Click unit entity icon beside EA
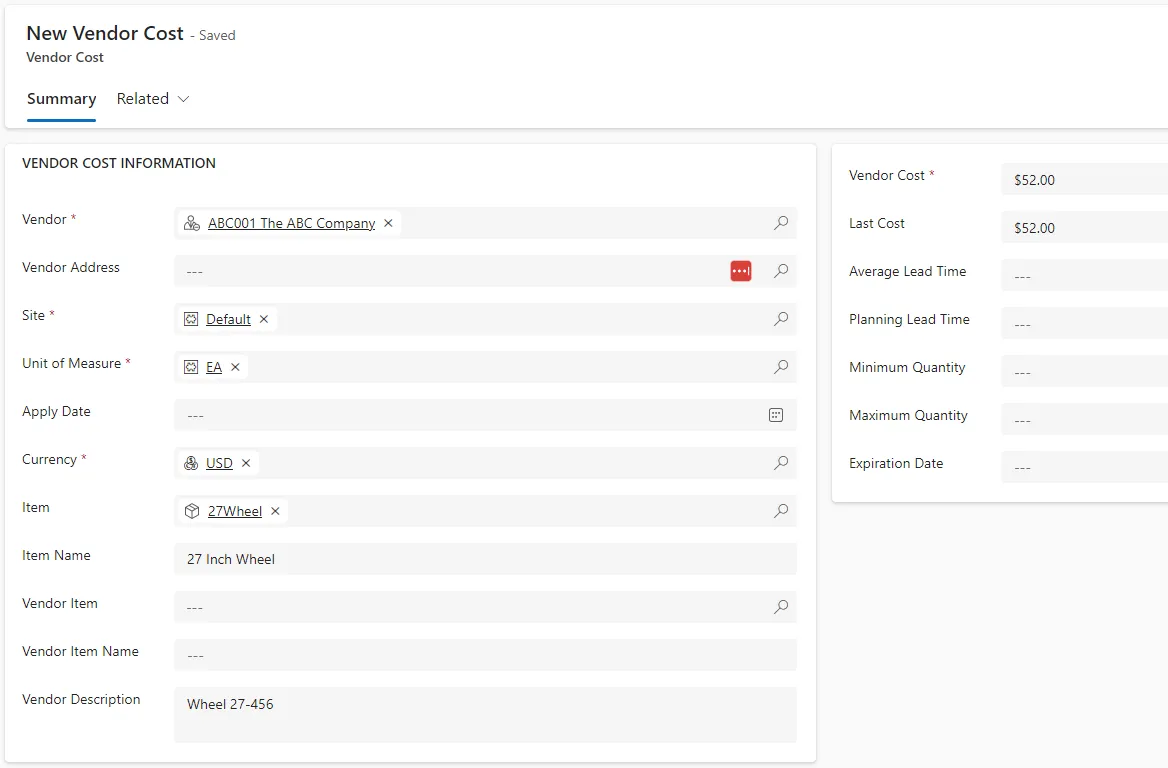This screenshot has width=1168, height=768. pos(191,366)
